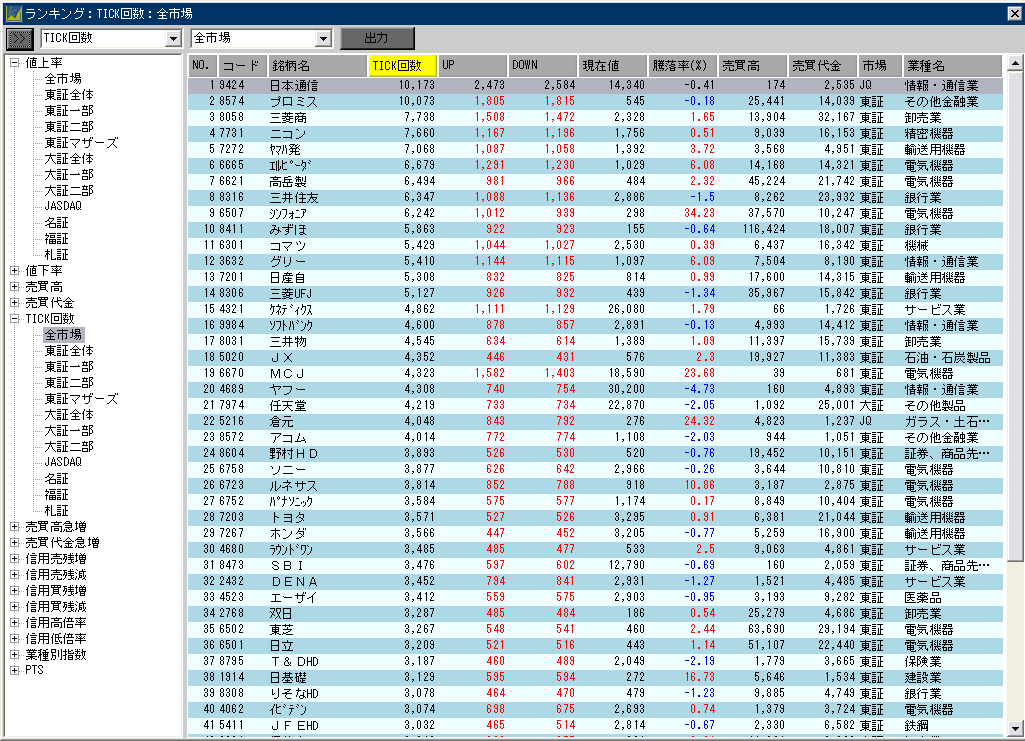Click the chart icon in the title bar

pyautogui.click(x=13, y=13)
